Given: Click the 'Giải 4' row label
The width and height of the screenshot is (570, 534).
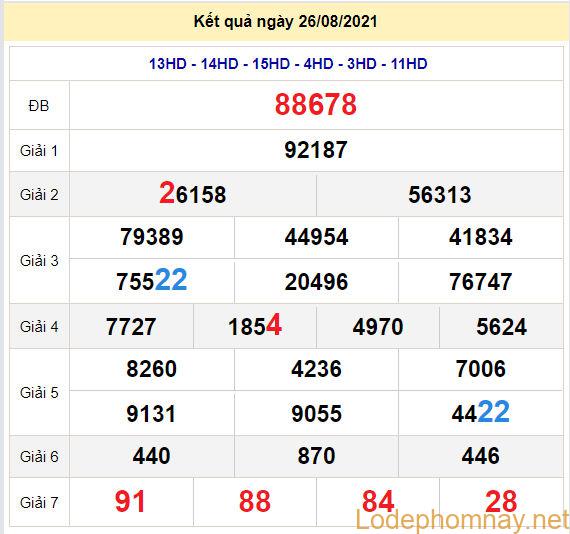Looking at the screenshot, I should click(39, 326).
